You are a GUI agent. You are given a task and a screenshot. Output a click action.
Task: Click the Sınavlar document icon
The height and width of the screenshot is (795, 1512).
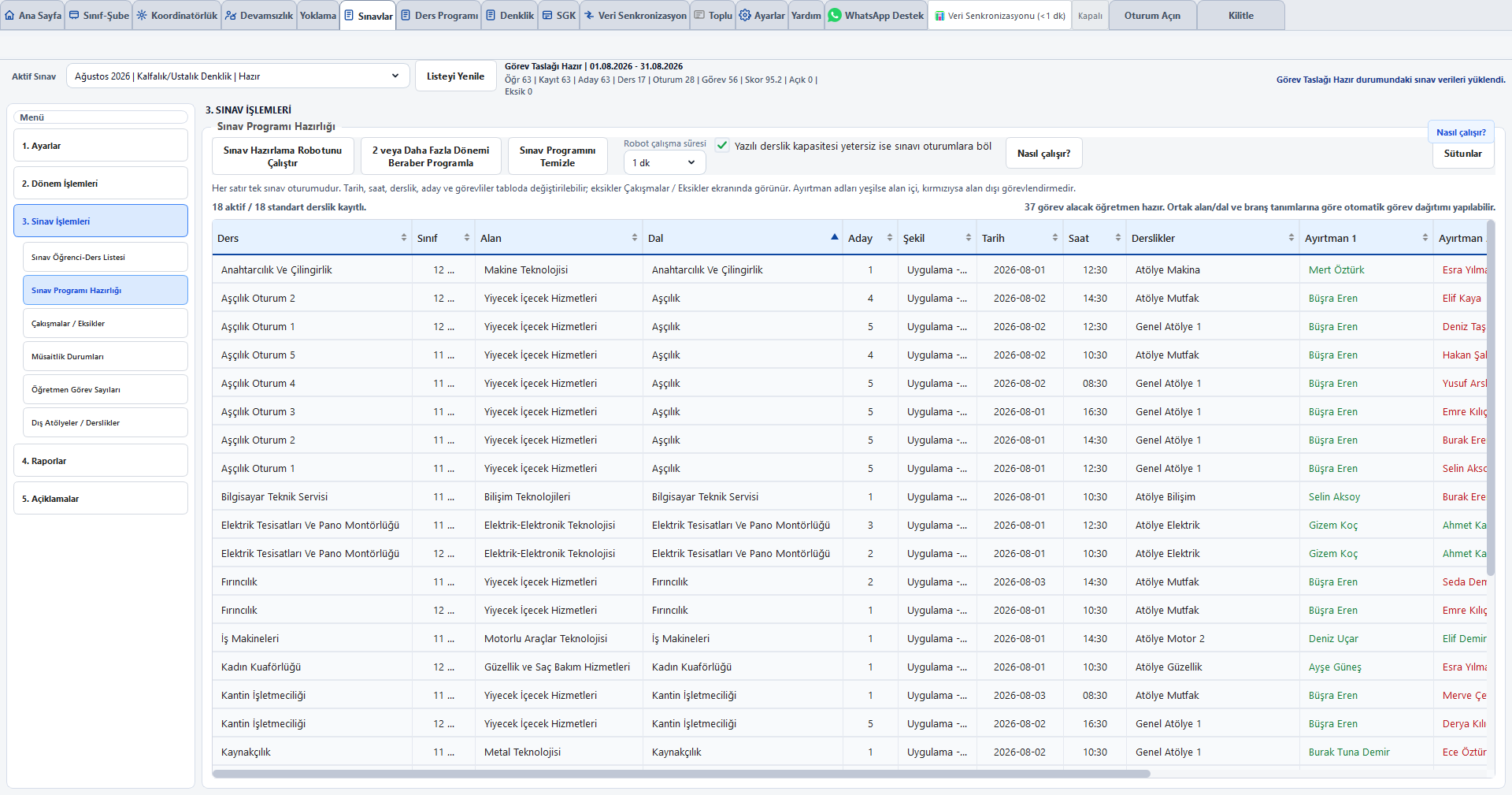[x=349, y=15]
